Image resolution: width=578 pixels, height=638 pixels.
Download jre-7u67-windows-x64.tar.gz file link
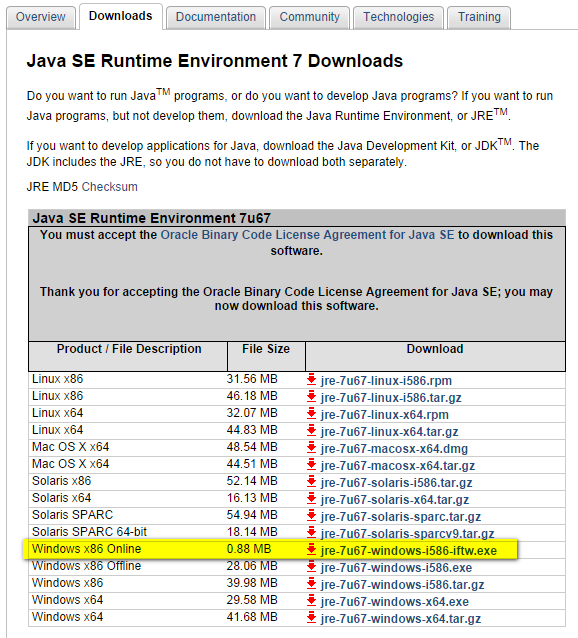pos(401,619)
